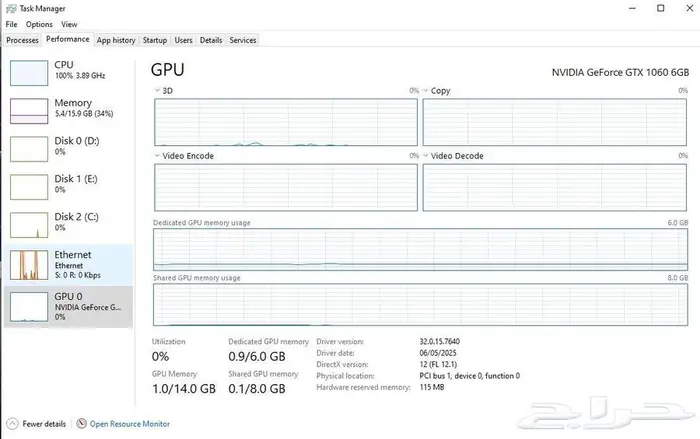This screenshot has width=700, height=439.
Task: Click the Open Resource Monitor link
Action: (x=130, y=424)
